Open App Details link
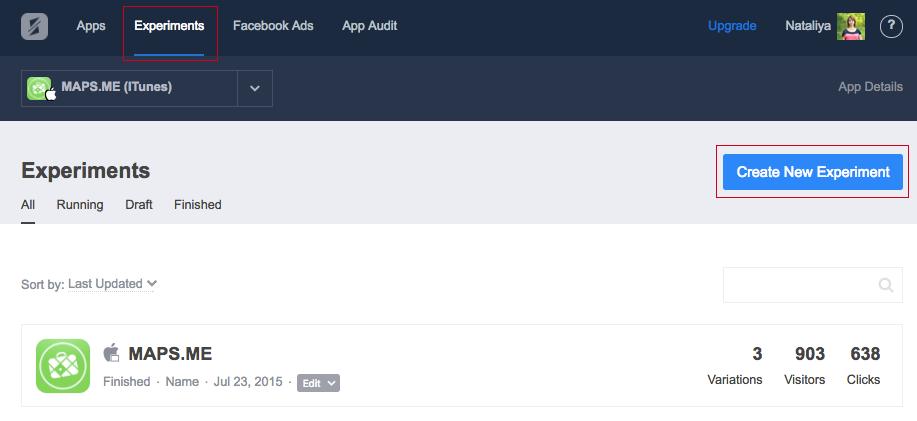The width and height of the screenshot is (917, 421). click(870, 87)
